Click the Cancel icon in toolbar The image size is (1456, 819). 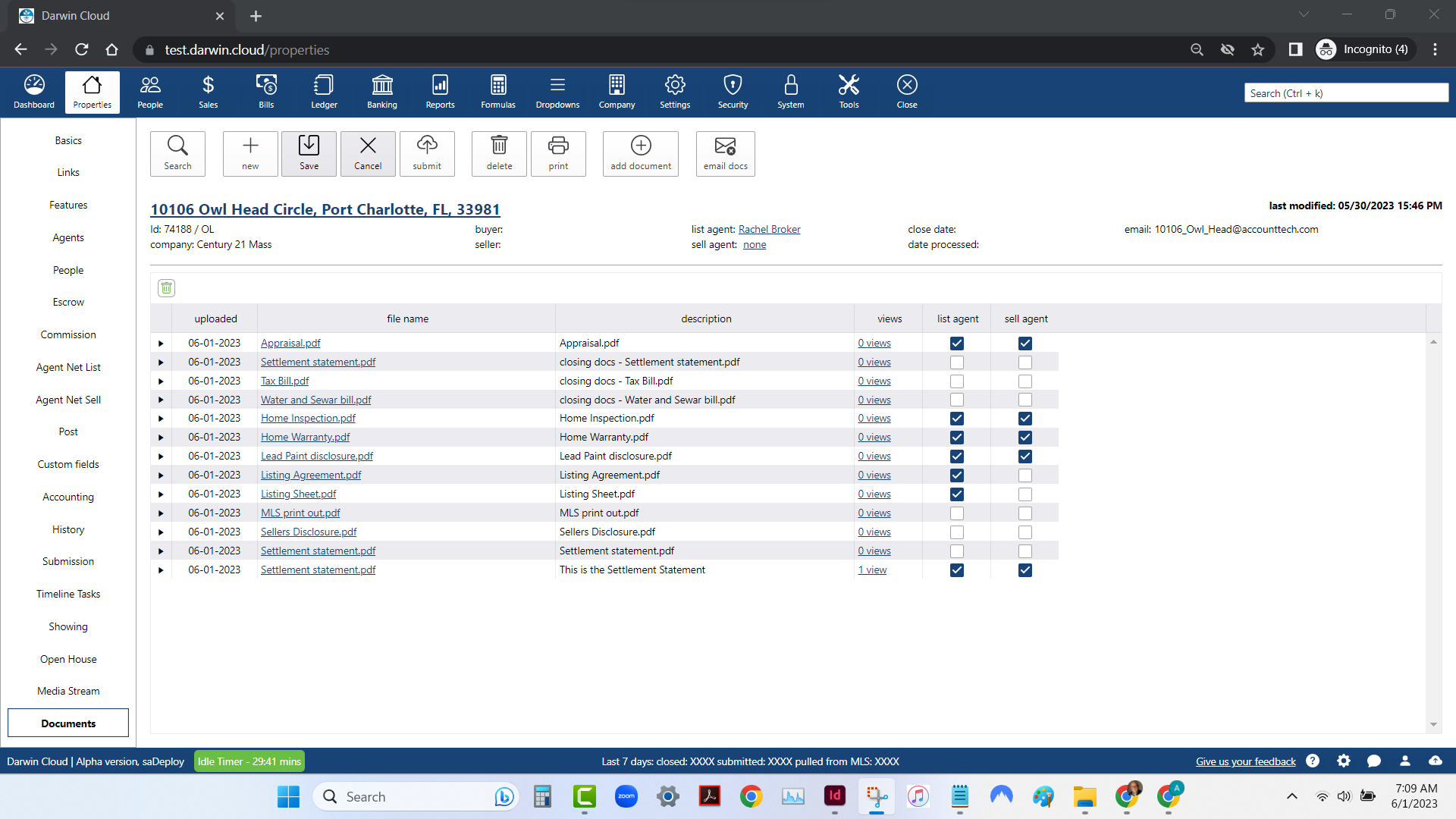click(368, 153)
